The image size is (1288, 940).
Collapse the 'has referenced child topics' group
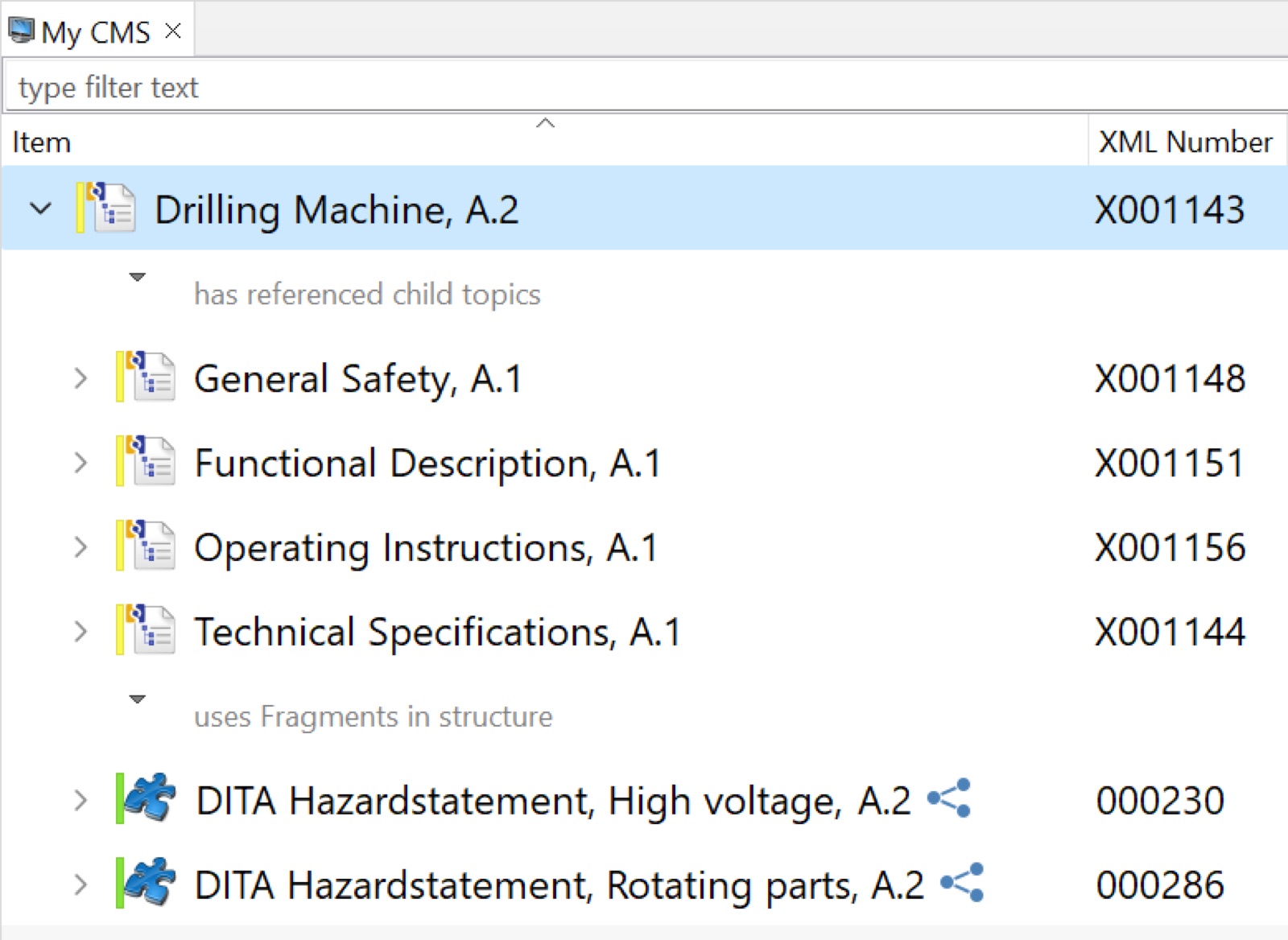tap(138, 277)
